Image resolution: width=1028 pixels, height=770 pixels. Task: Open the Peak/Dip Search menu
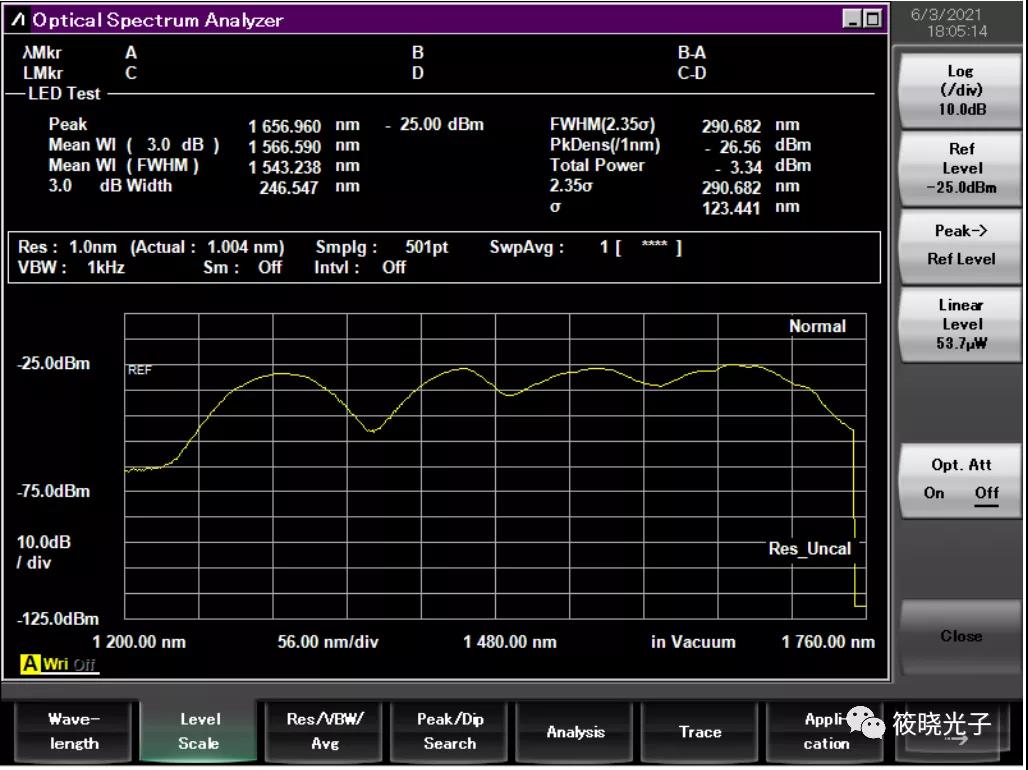450,731
